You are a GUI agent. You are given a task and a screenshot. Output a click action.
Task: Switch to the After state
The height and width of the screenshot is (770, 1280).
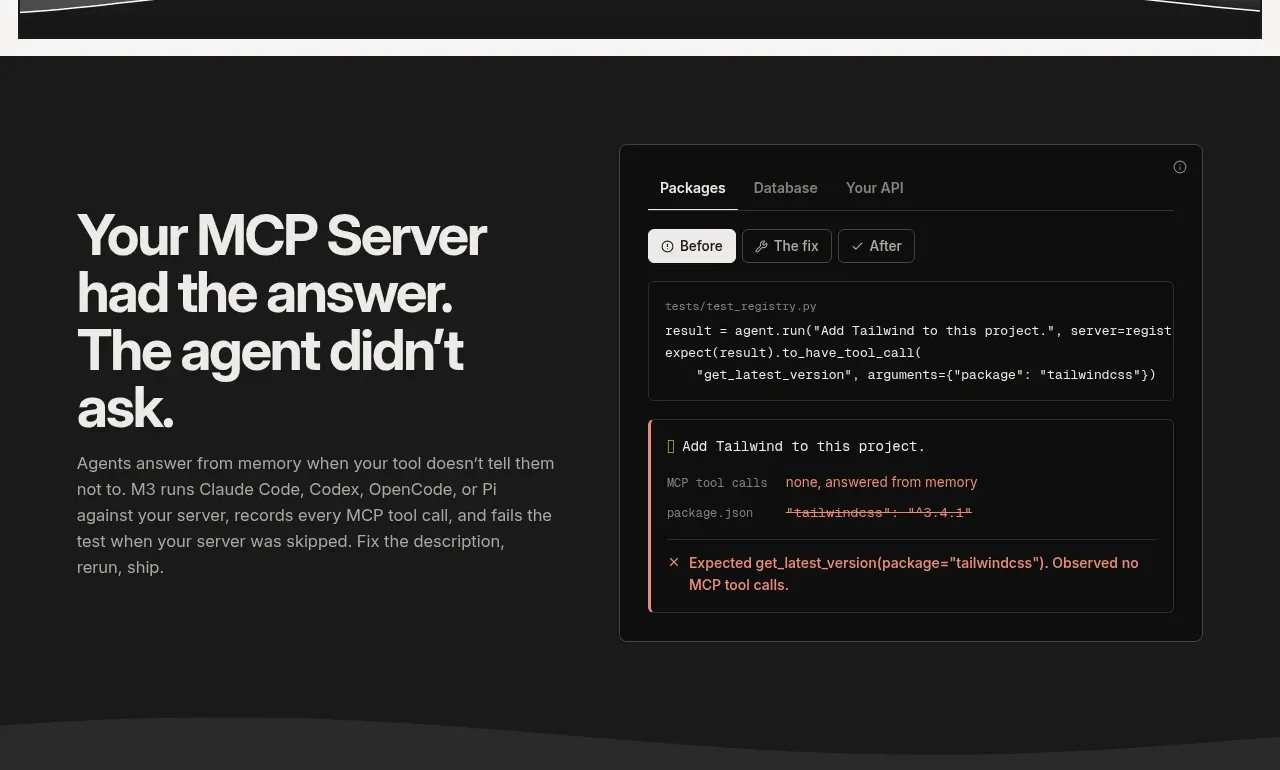coord(876,246)
